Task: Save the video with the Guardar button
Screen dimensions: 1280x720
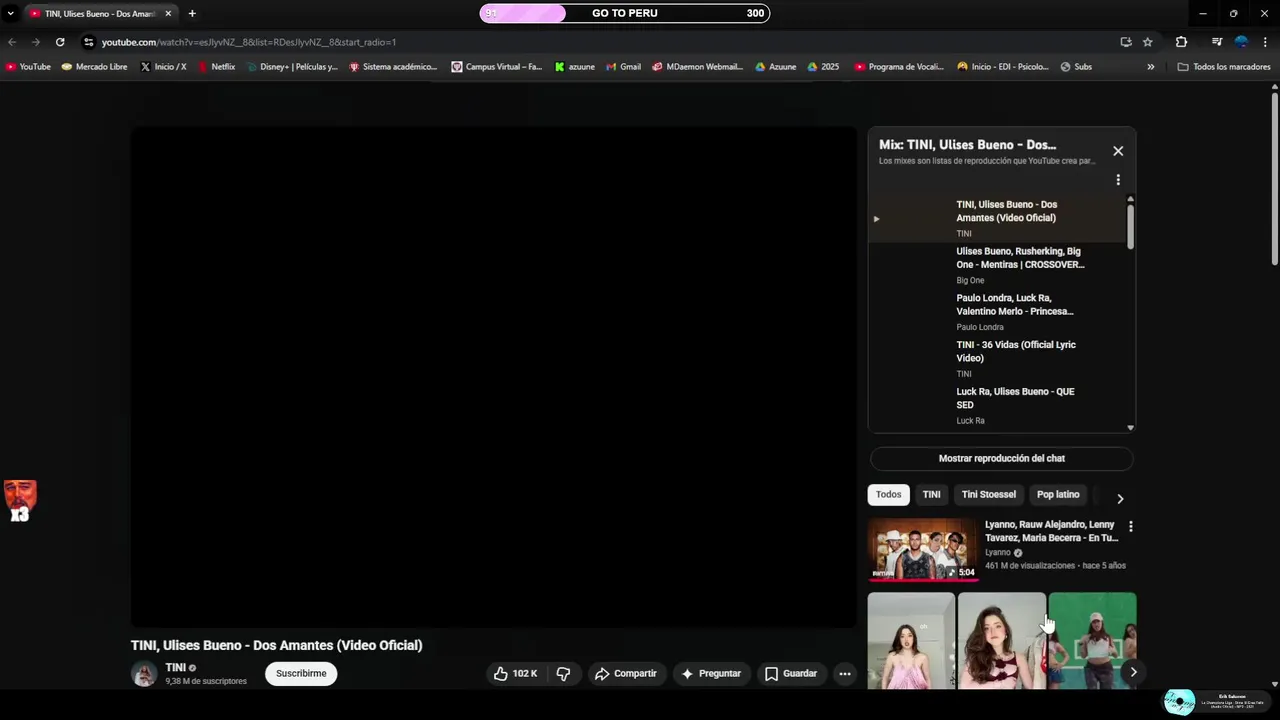Action: click(791, 674)
